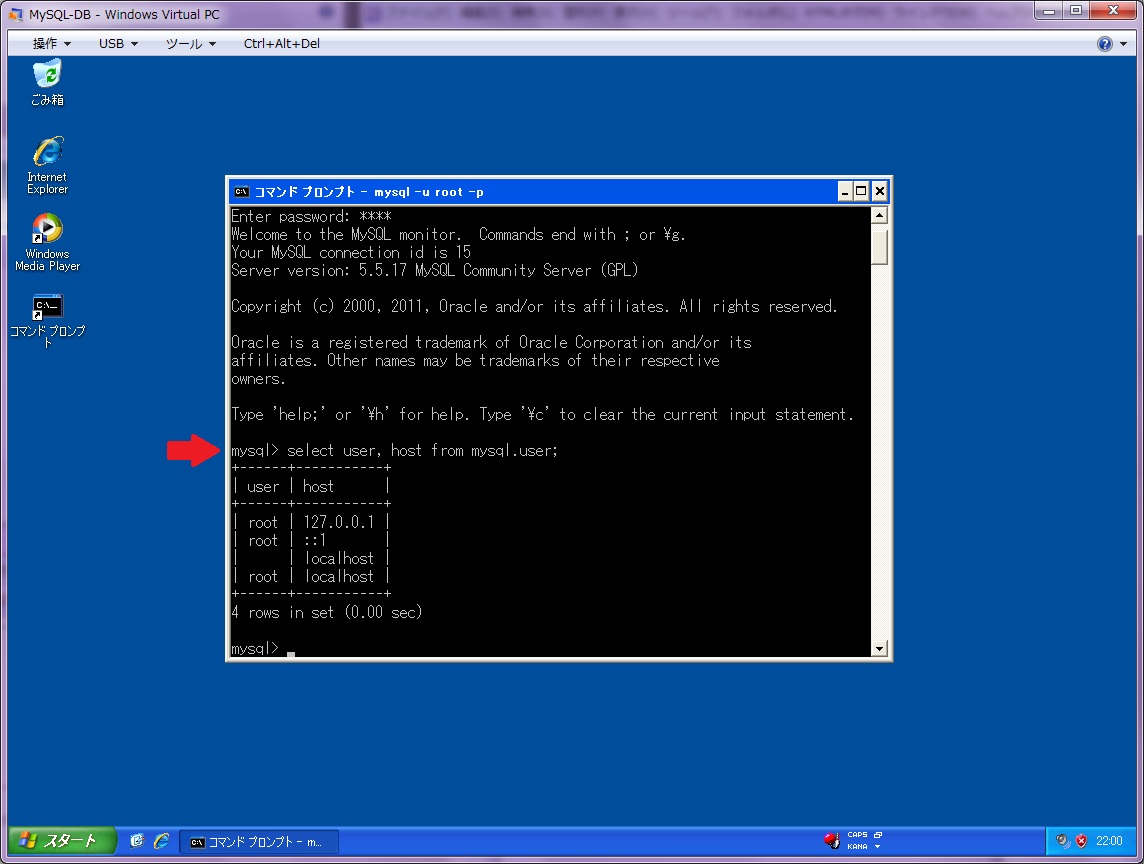
Task: Click the command prompt title bar text
Action: pyautogui.click(x=368, y=192)
